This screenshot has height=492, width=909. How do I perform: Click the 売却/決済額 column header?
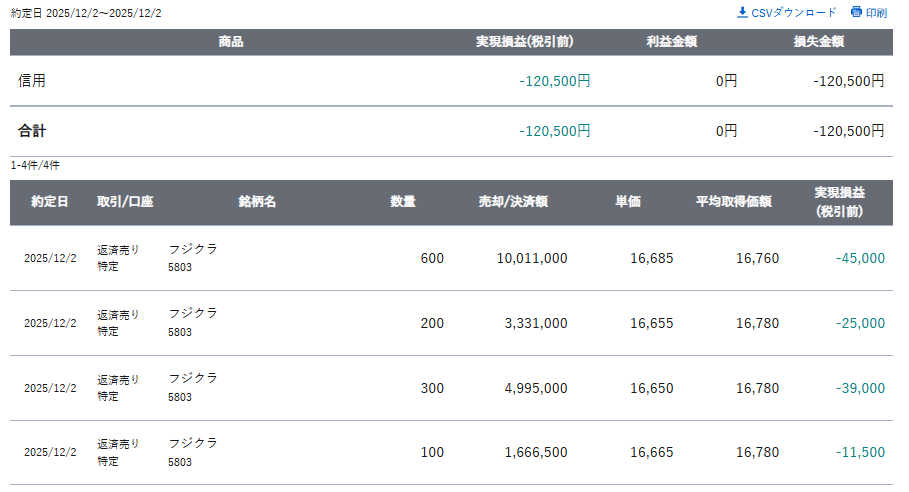(513, 202)
